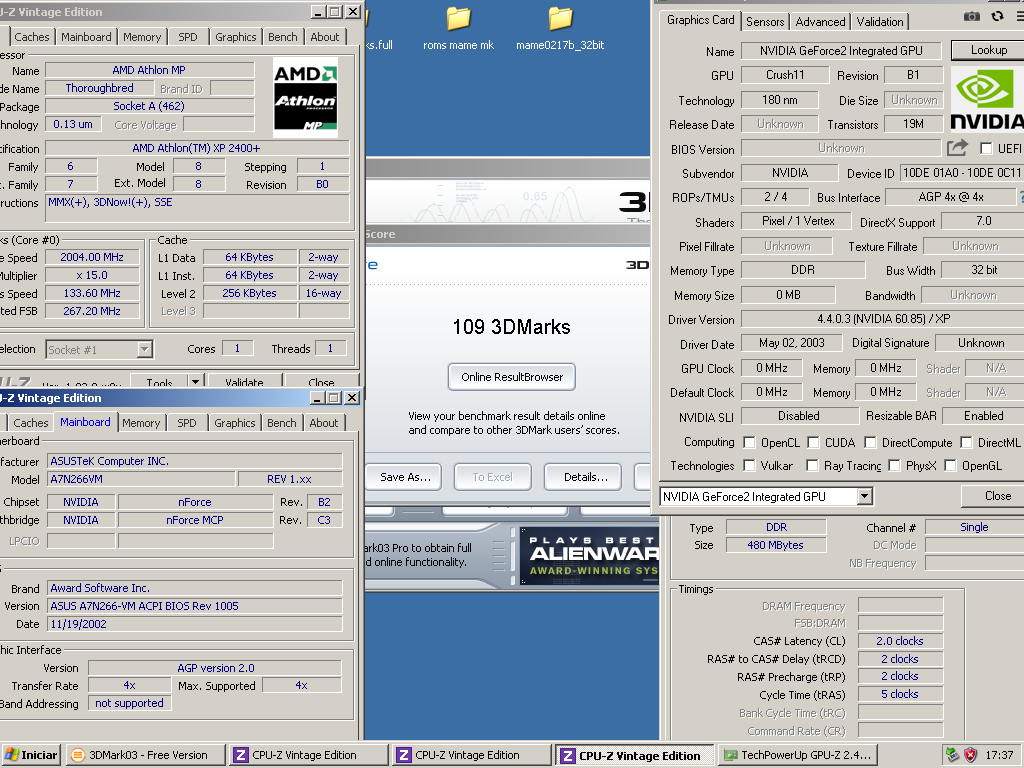1024x768 pixels.
Task: Click the 'AMD Athlon(TM) XP 2400+' specification value
Action: point(197,148)
